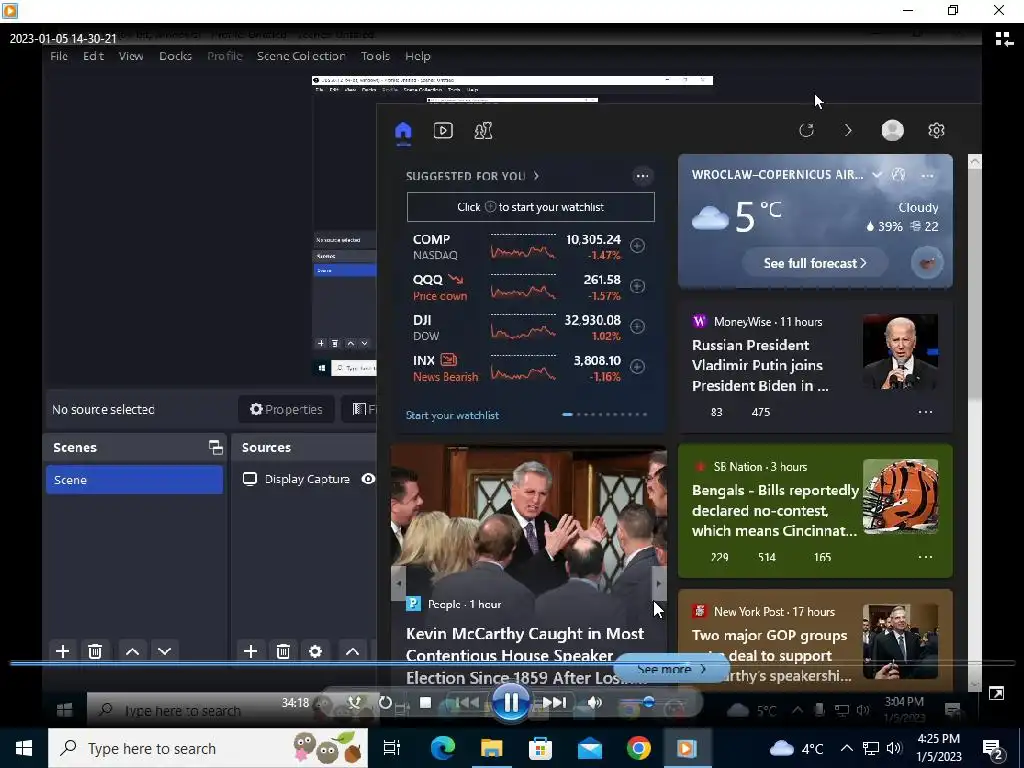This screenshot has height=768, width=1024.
Task: Open more options on SB Nation card
Action: pos(925,557)
